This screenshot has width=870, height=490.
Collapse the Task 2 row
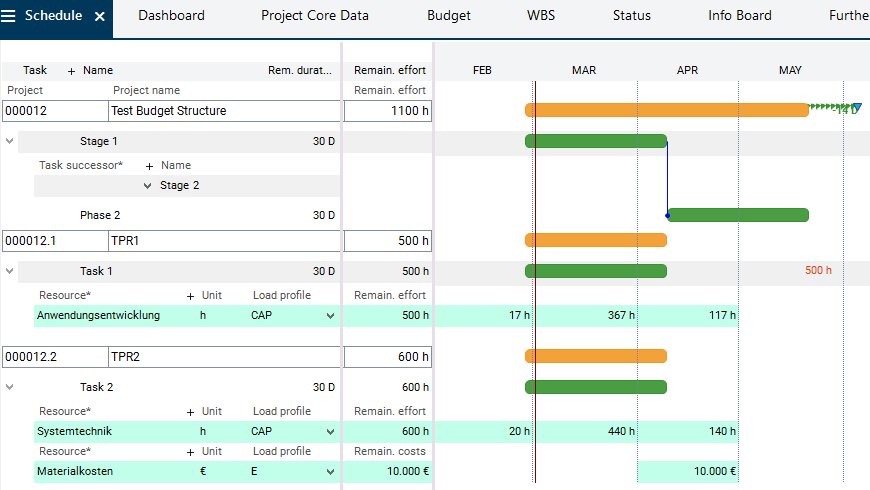click(x=10, y=387)
